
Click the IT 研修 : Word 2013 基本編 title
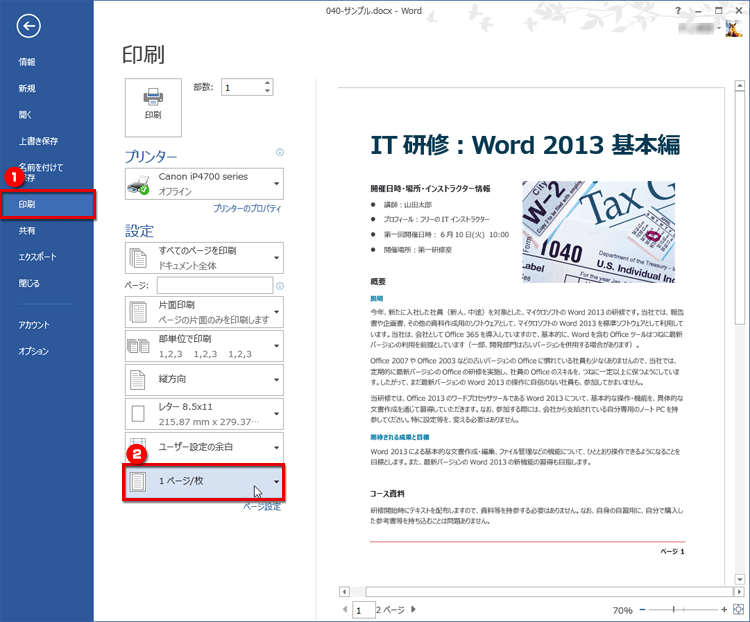pyautogui.click(x=525, y=145)
